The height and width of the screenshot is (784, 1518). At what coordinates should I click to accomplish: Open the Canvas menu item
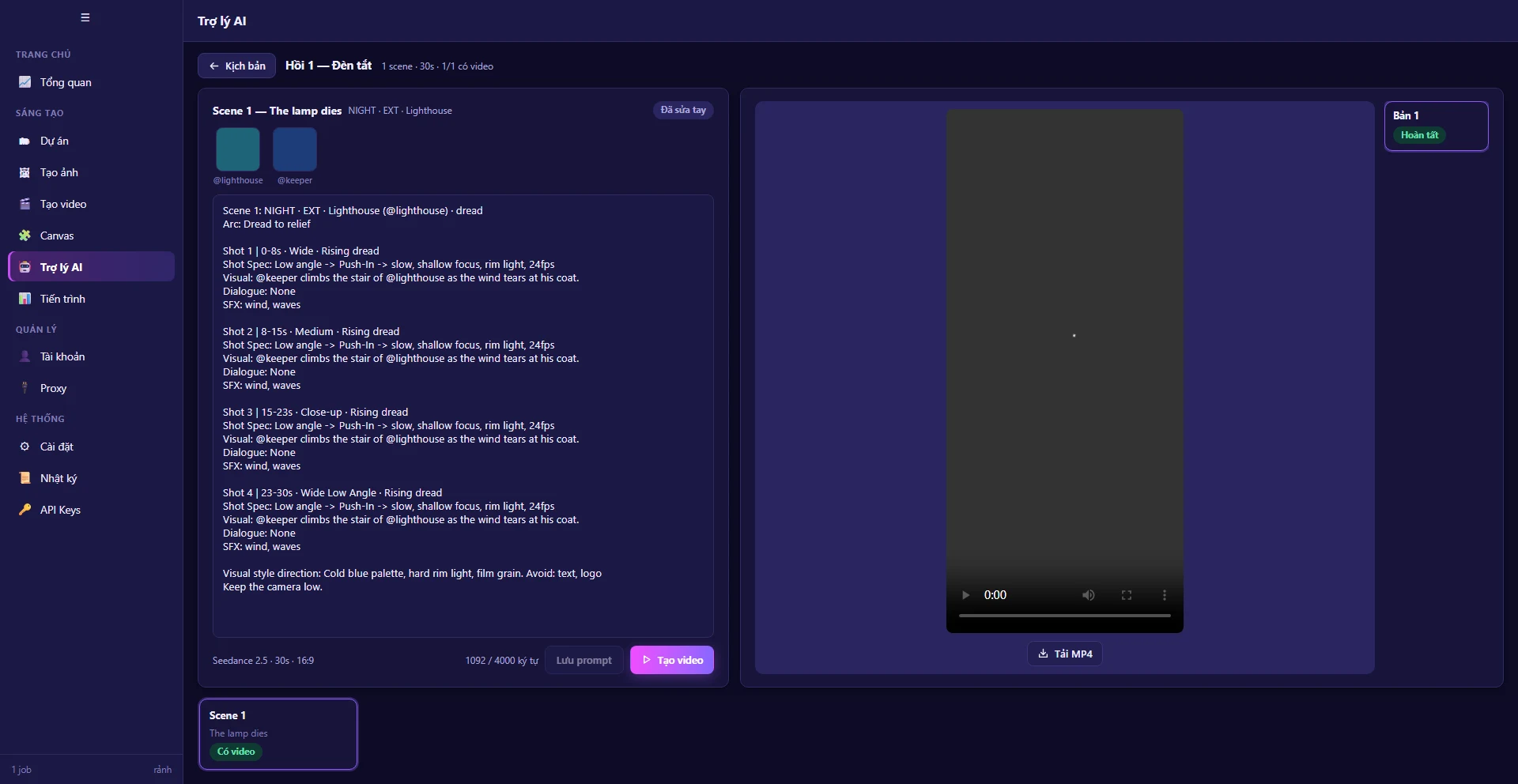92,236
